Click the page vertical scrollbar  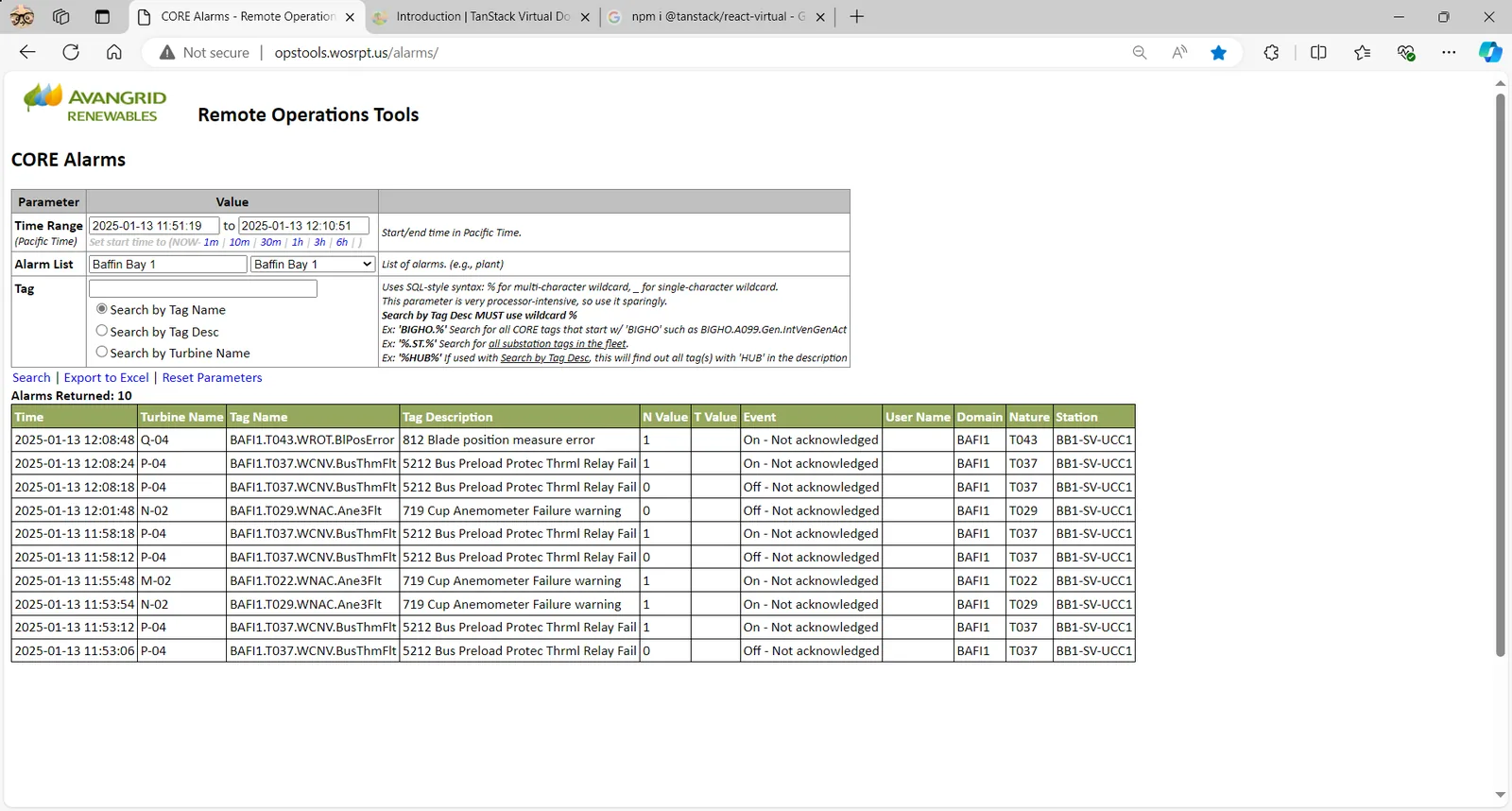[1500, 374]
